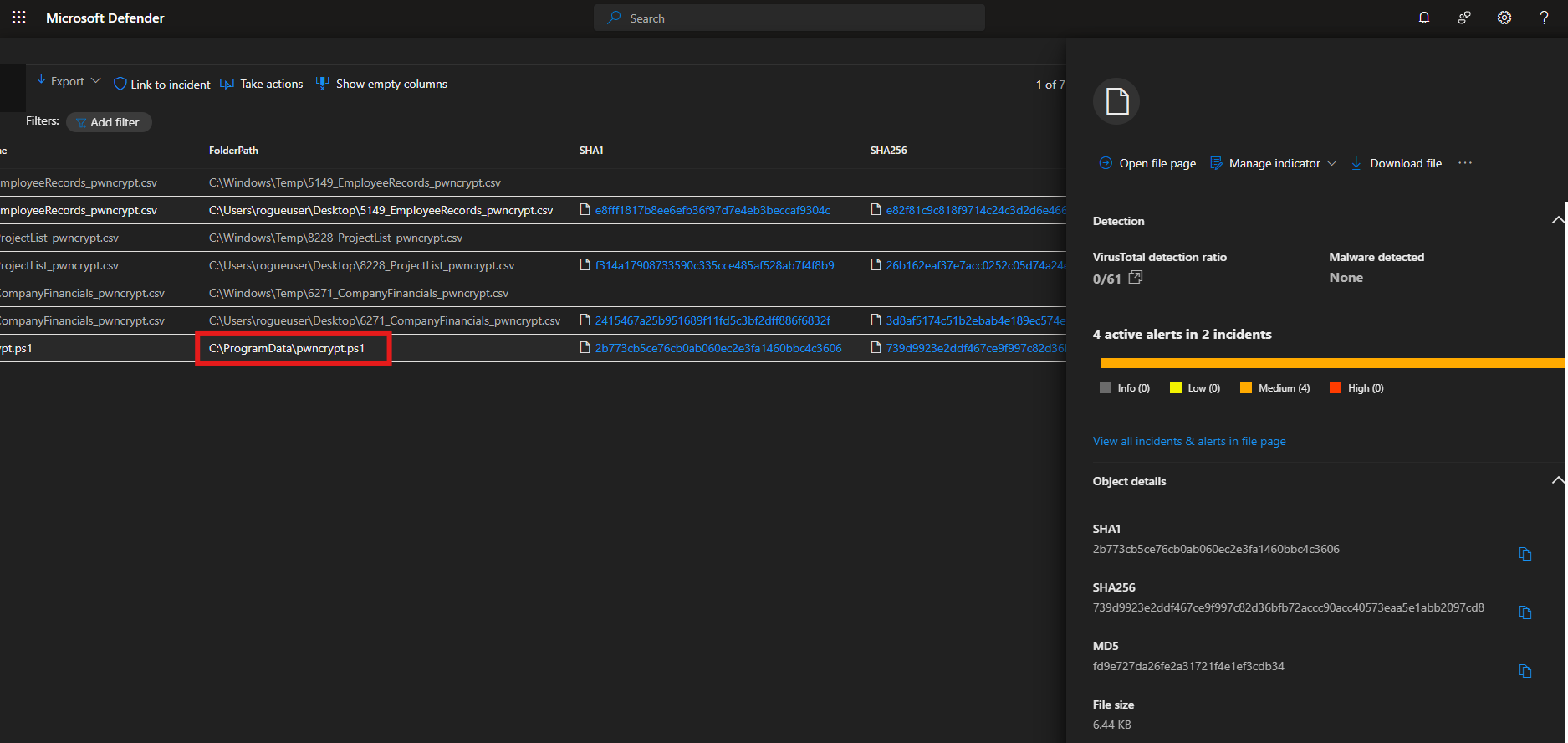Open the community feedback people icon

tap(1464, 18)
